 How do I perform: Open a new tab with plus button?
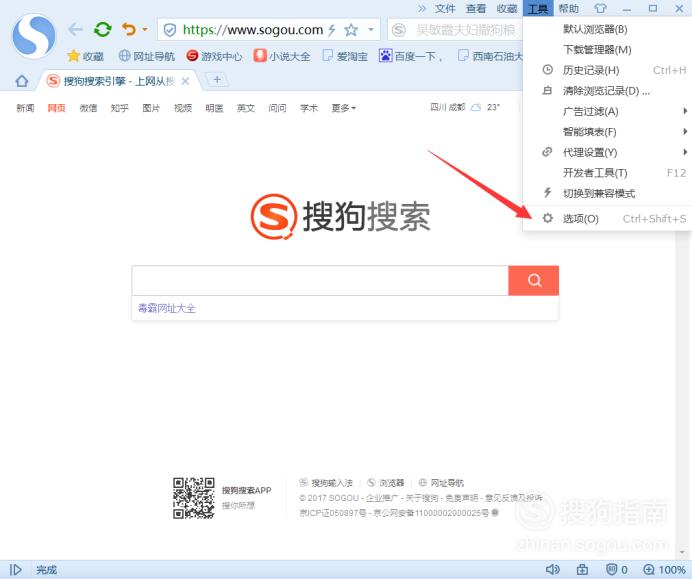tap(217, 79)
